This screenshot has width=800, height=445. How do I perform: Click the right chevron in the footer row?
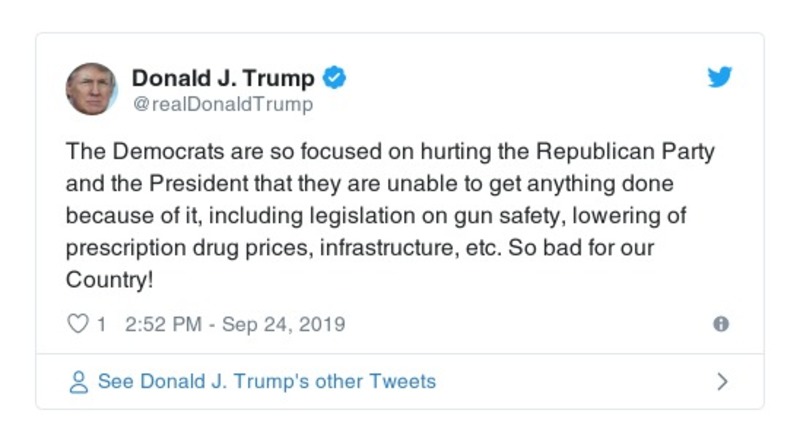(x=723, y=382)
